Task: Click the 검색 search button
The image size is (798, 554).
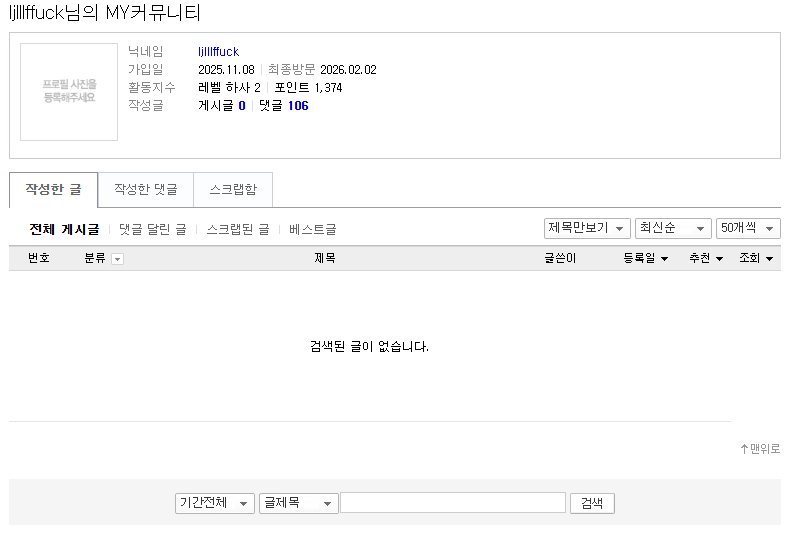Action: (x=592, y=504)
